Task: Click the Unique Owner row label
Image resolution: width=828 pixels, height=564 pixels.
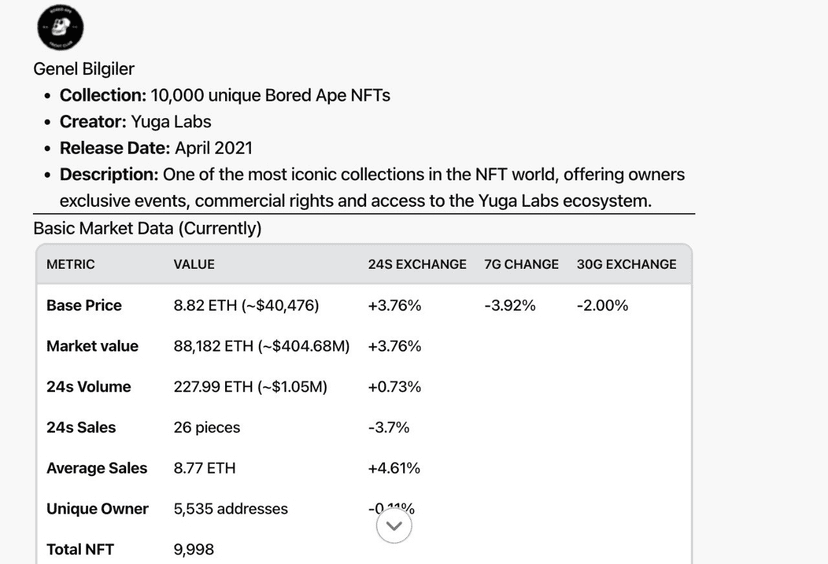Action: click(x=97, y=509)
